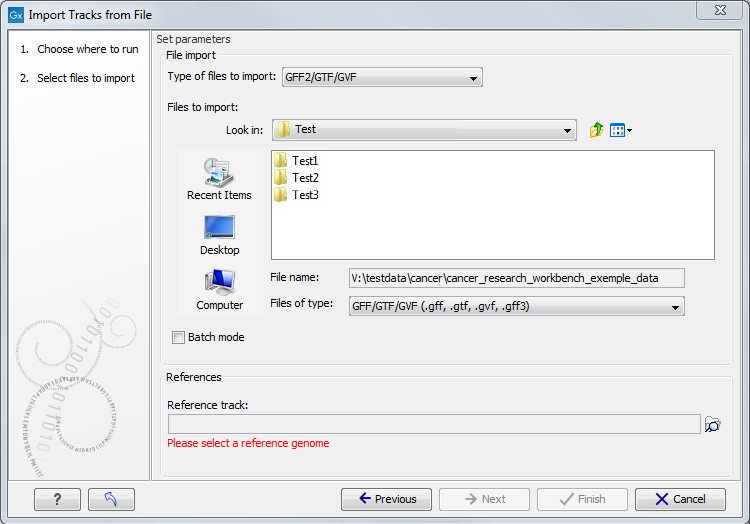Screen dimensions: 750x524
Task: Click the help question mark button
Action: [57, 499]
